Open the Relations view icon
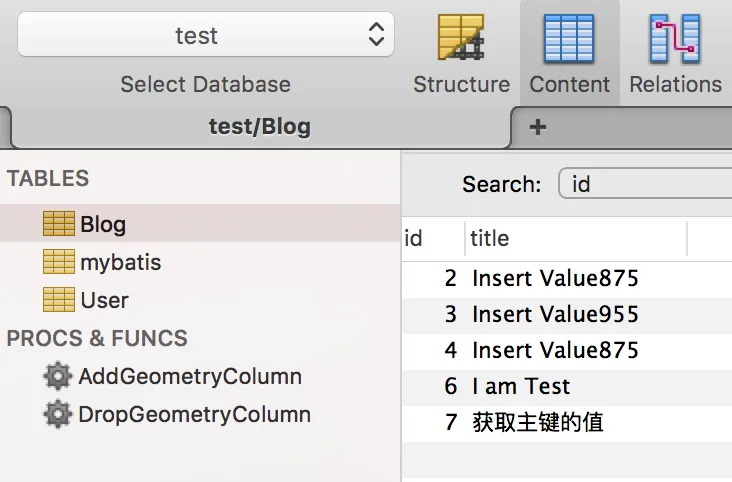Viewport: 732px width, 482px height. click(675, 41)
